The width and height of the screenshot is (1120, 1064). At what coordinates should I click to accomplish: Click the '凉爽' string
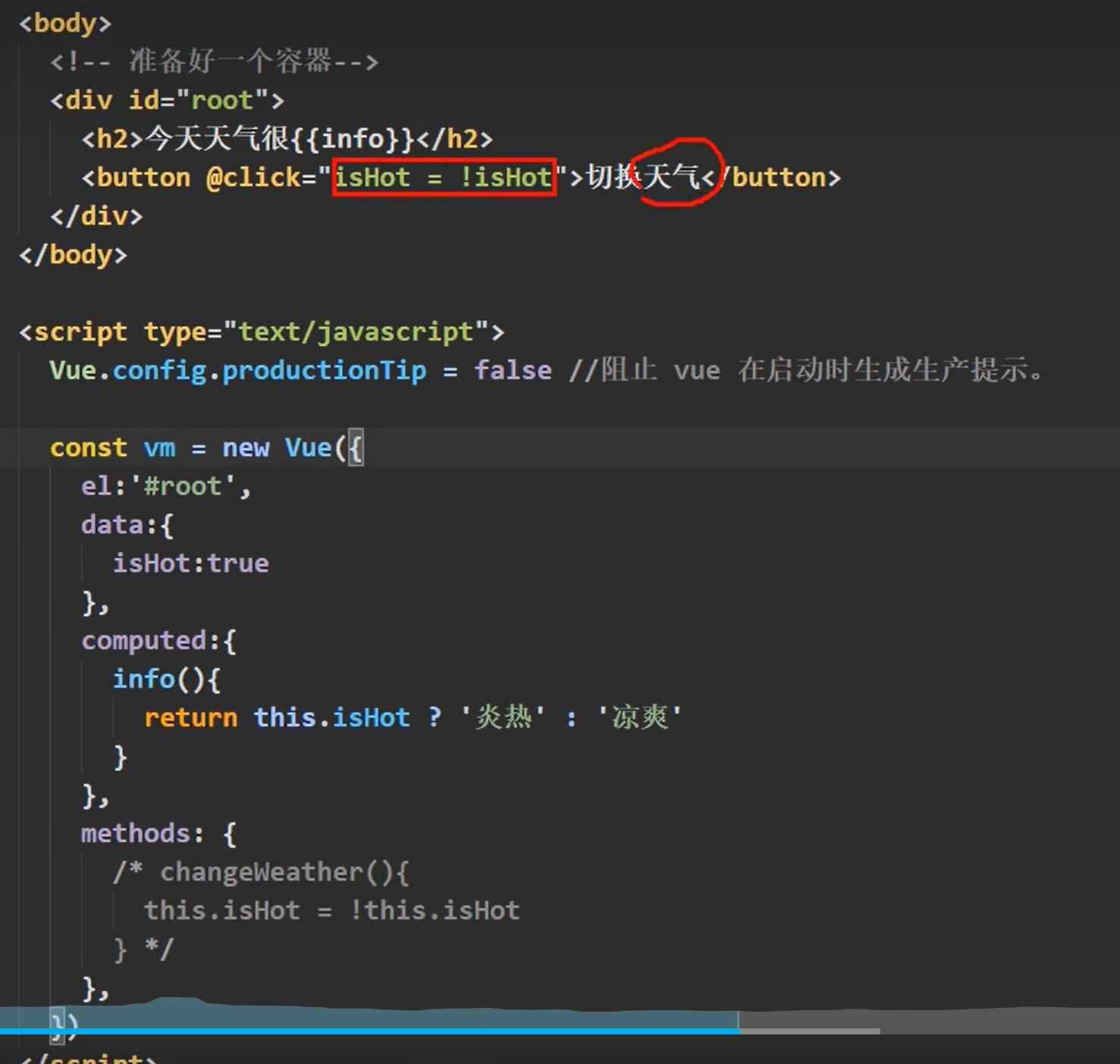click(x=640, y=718)
